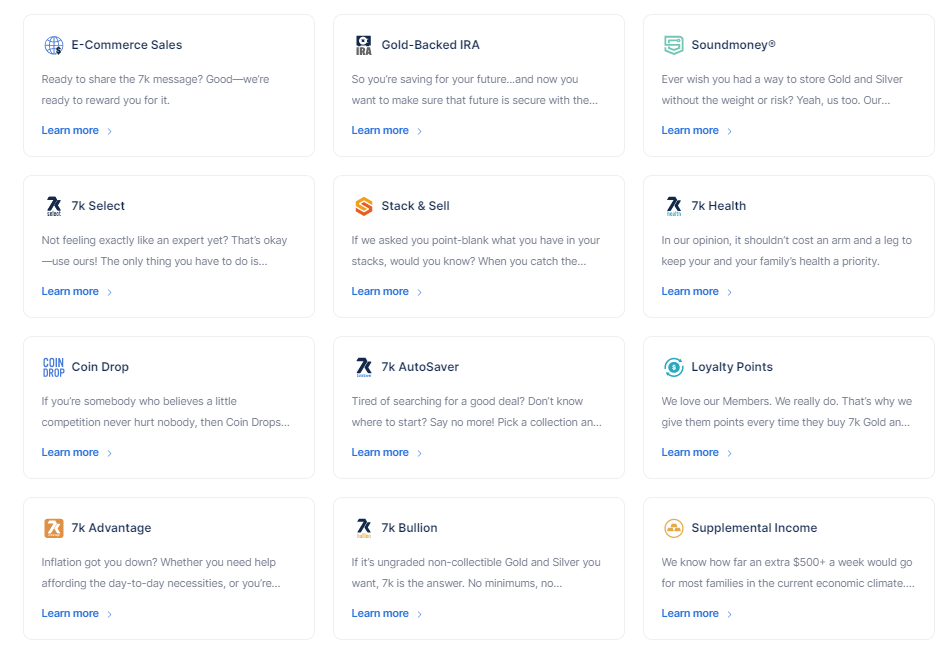Select text "We love our Members. We really do."

[x=750, y=402]
